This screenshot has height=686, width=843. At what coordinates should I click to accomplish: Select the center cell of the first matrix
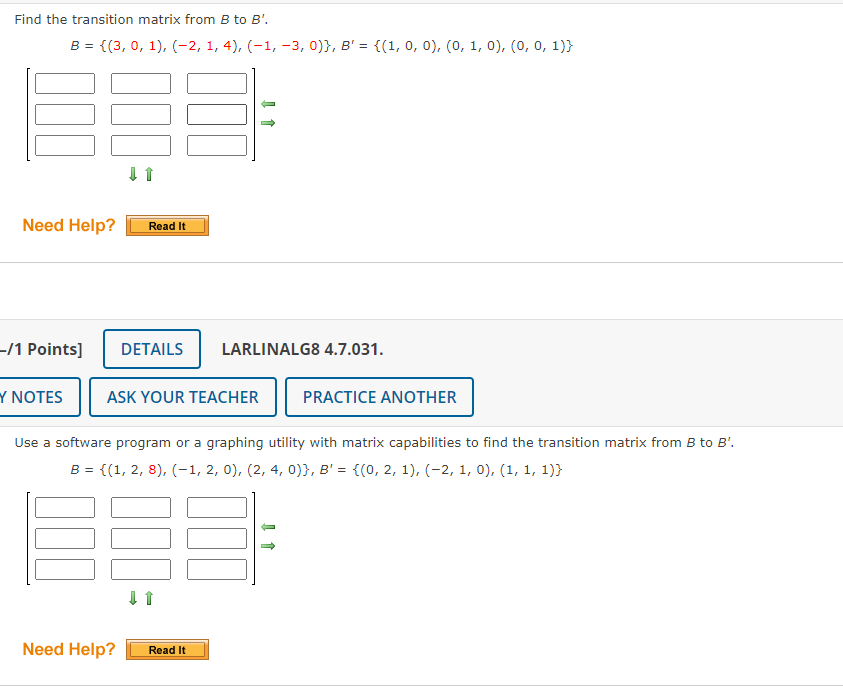[x=140, y=114]
